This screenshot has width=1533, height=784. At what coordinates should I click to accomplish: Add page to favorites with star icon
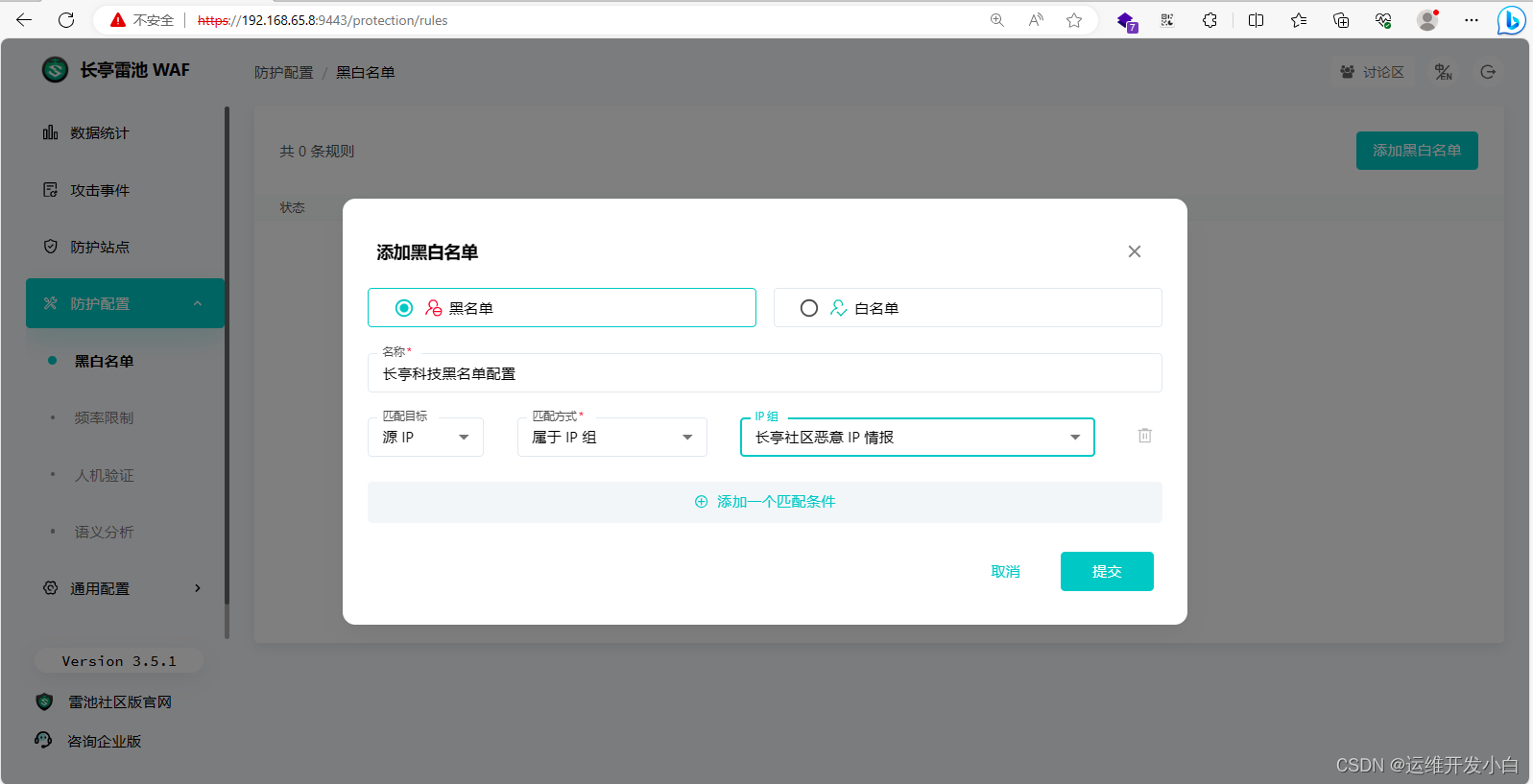coord(1074,20)
